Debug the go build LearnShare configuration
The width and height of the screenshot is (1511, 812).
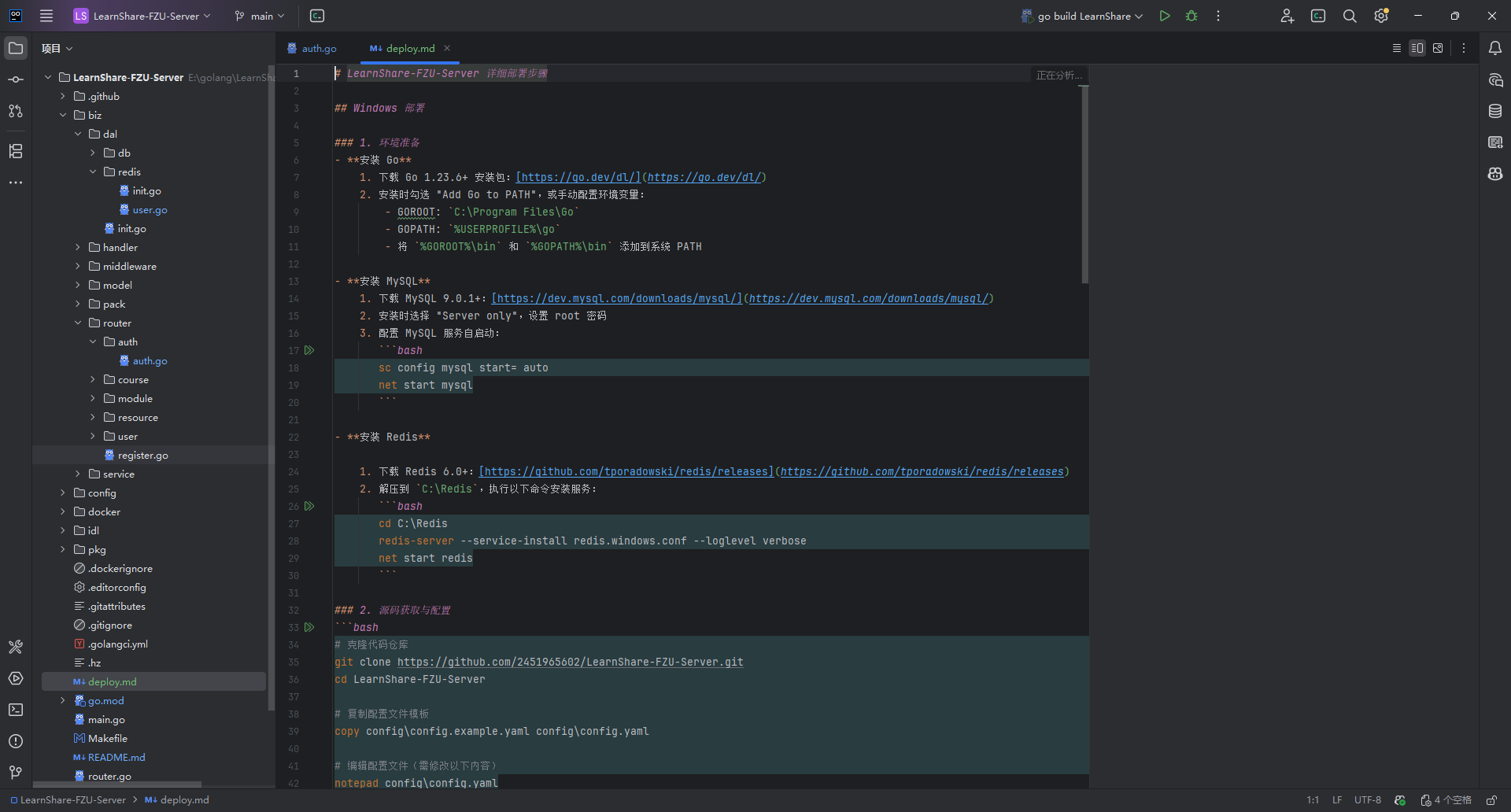tap(1191, 16)
